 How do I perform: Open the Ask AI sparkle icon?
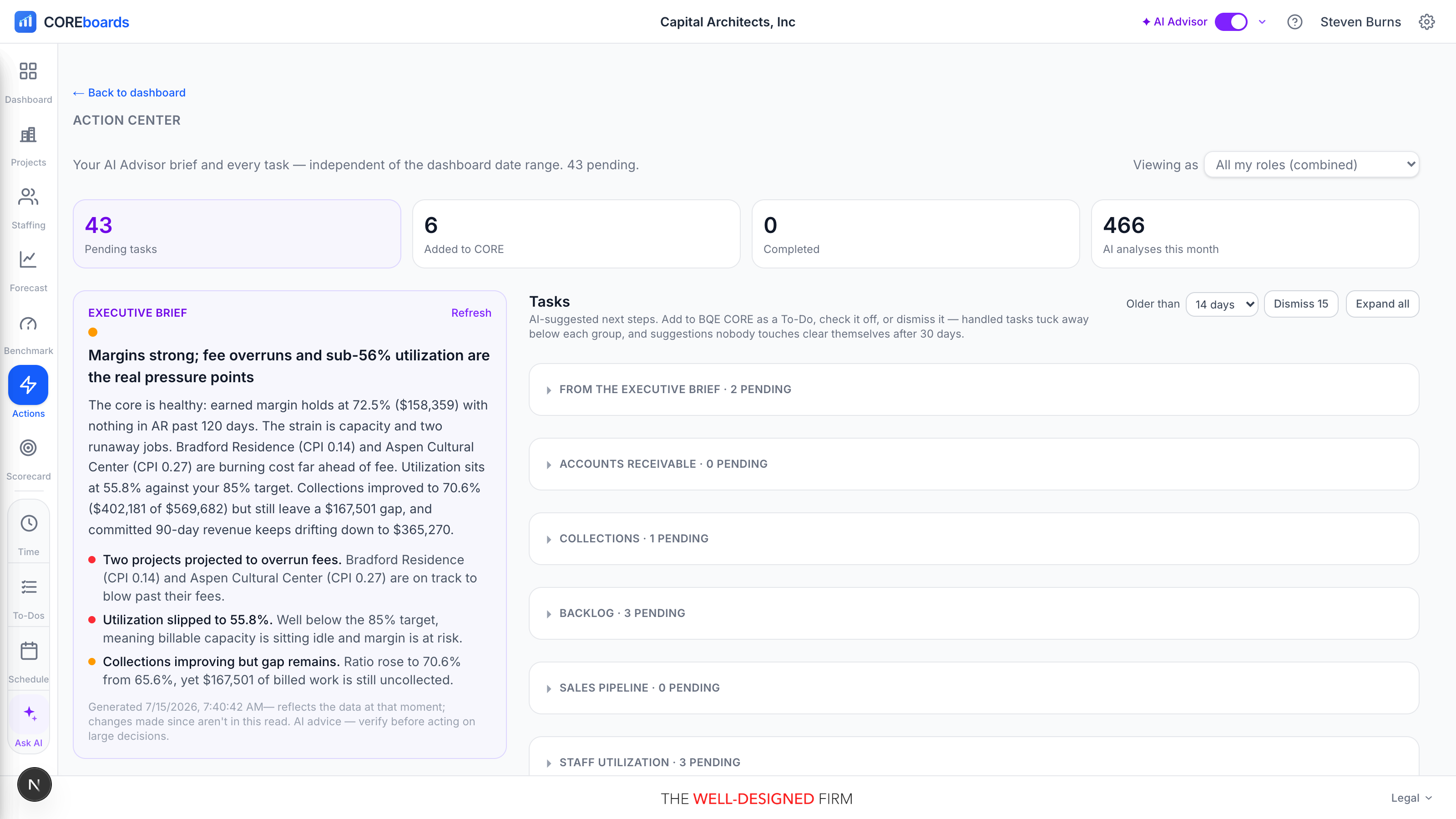[x=30, y=713]
